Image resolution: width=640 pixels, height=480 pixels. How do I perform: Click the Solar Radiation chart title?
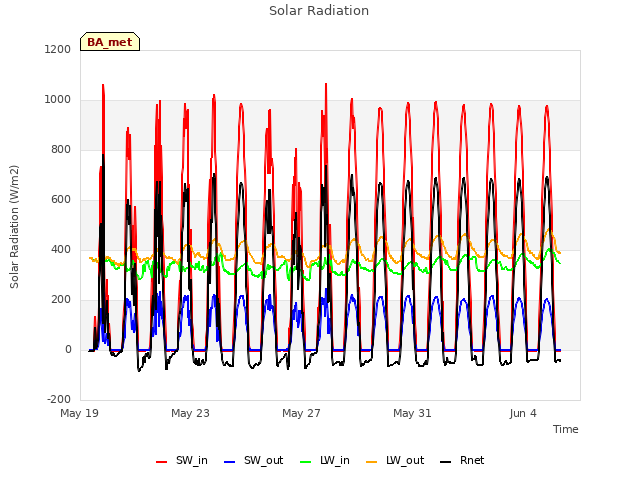point(319,11)
